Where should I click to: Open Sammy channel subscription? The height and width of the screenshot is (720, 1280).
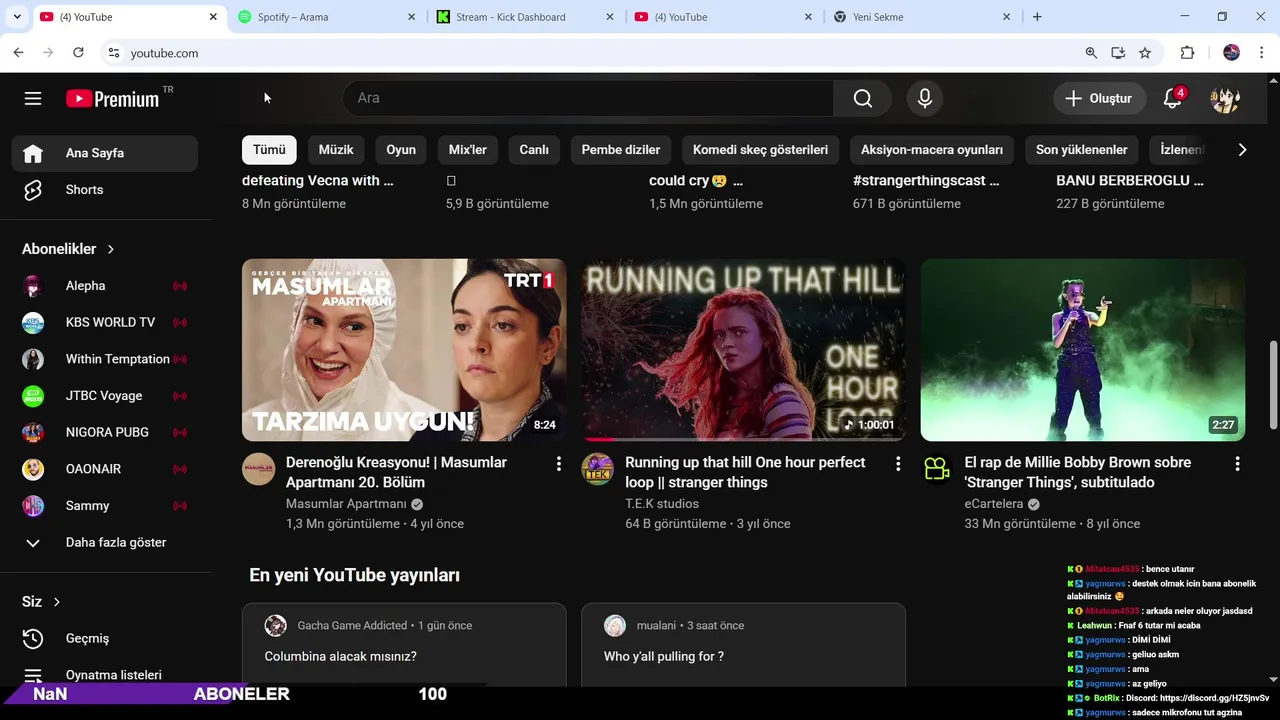[x=105, y=506]
